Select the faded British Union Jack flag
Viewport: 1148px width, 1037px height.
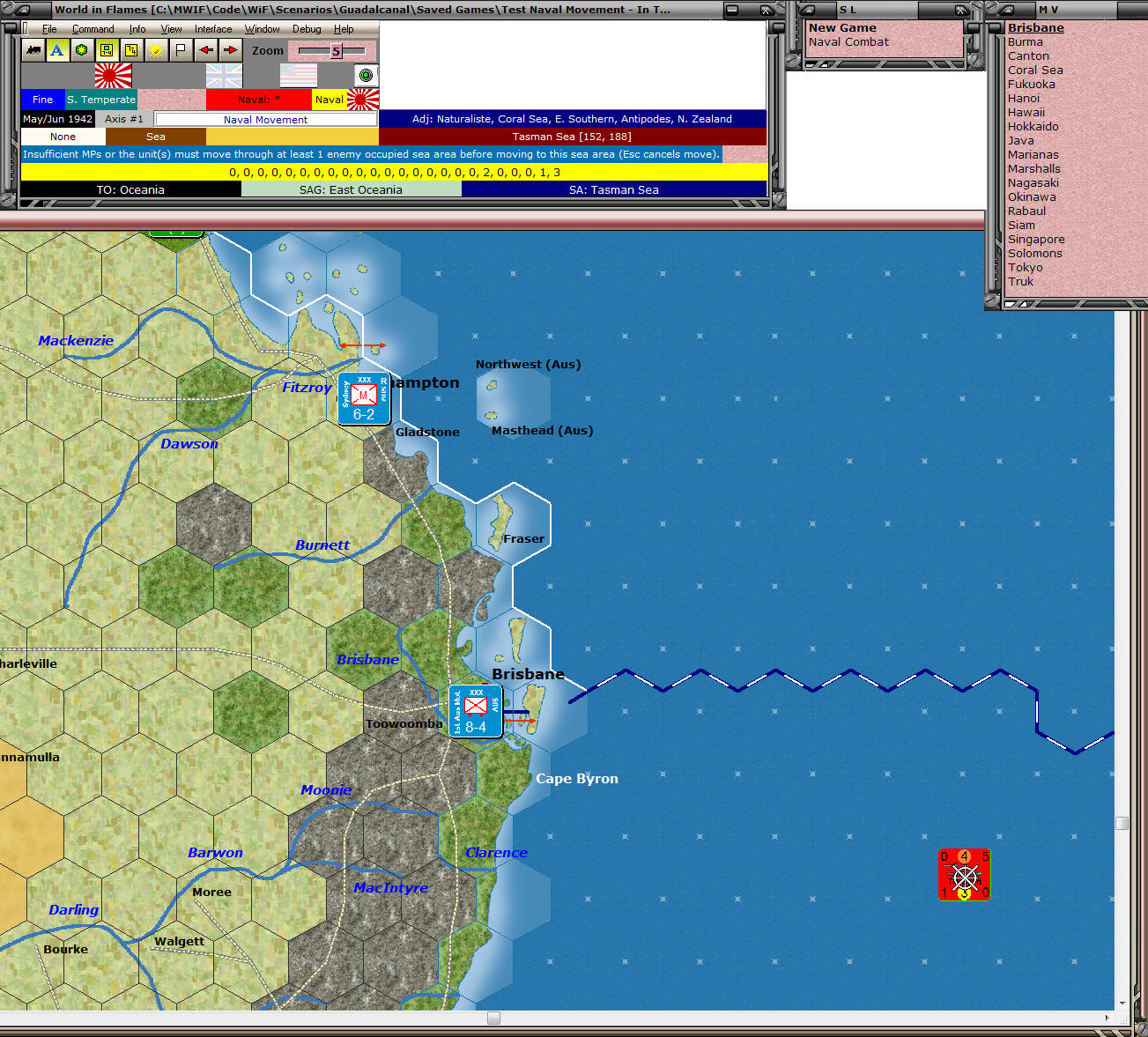pyautogui.click(x=224, y=76)
